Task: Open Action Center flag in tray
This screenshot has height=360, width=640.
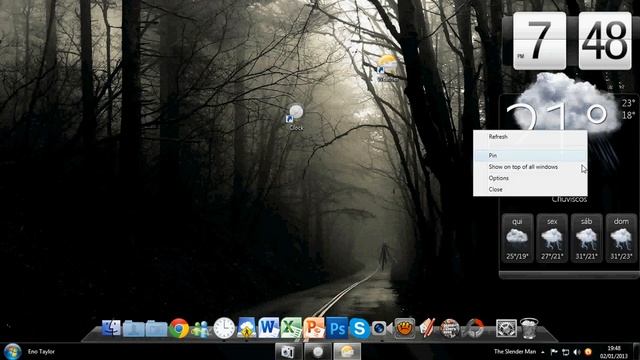Action: (554, 352)
